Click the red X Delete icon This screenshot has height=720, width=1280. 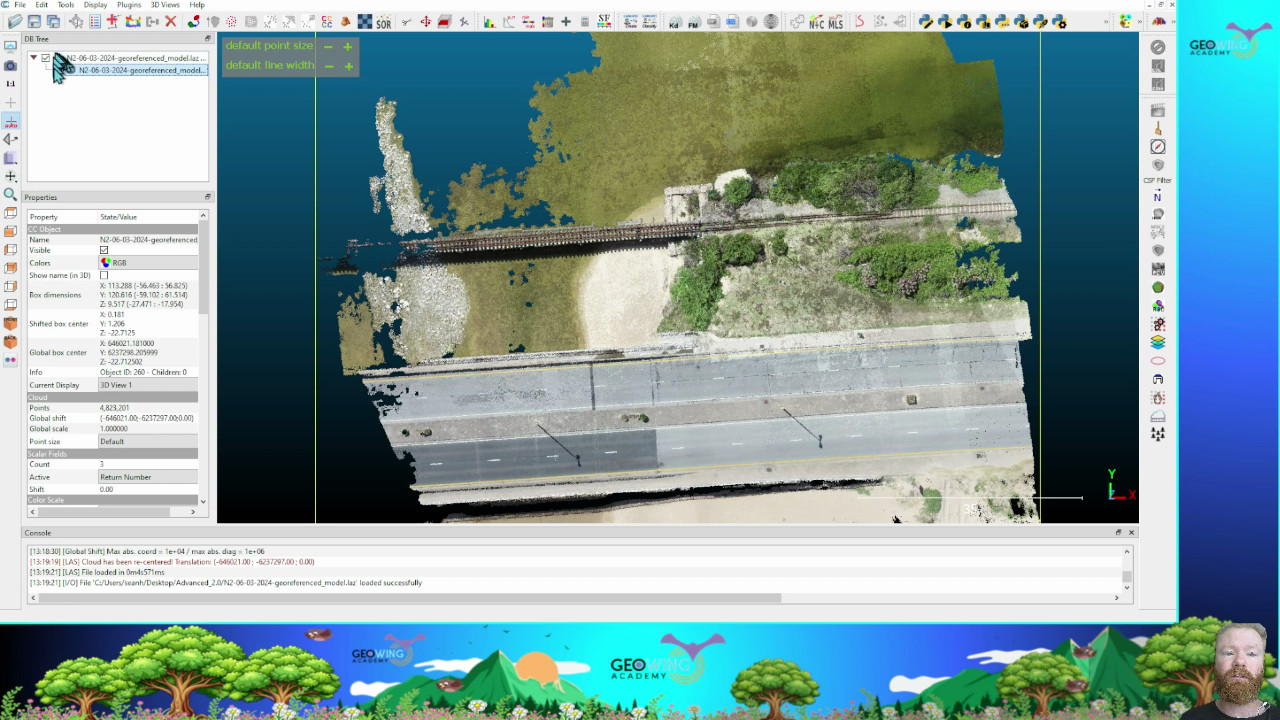(x=171, y=22)
